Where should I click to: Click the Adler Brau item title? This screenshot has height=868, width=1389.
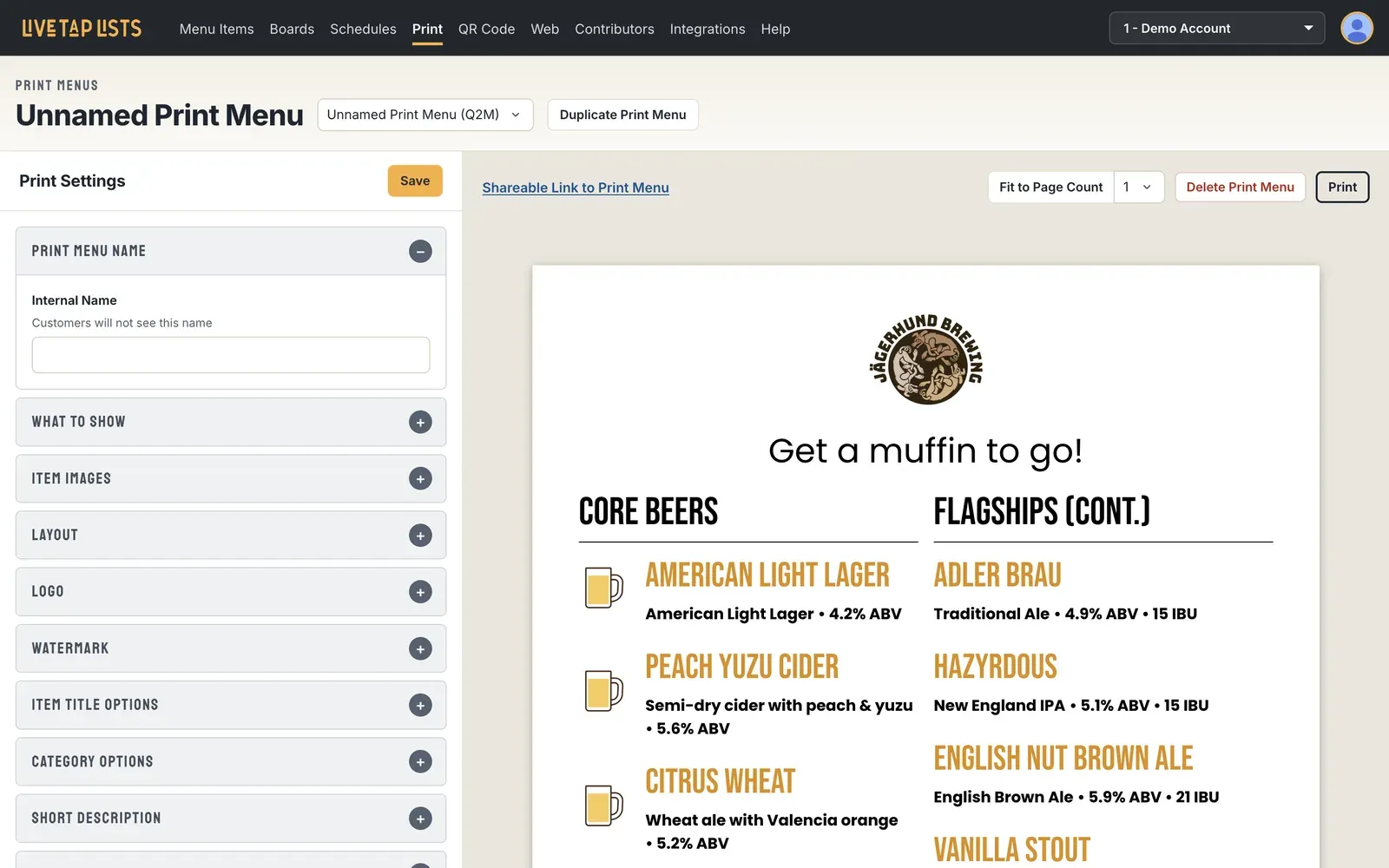click(997, 575)
